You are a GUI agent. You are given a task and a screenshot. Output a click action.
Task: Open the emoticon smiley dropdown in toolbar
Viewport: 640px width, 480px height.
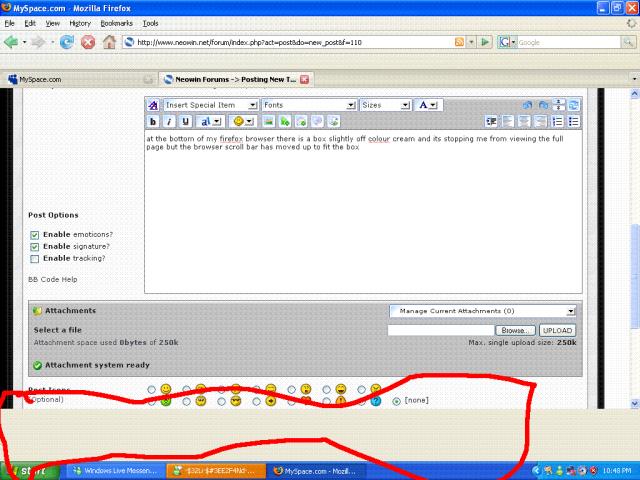[242, 121]
